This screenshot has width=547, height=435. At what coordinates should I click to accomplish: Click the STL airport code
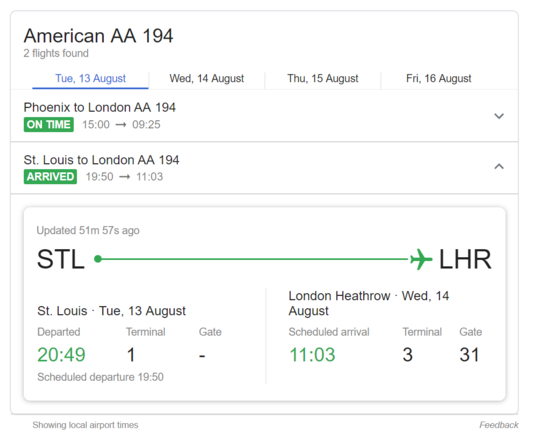click(x=61, y=259)
